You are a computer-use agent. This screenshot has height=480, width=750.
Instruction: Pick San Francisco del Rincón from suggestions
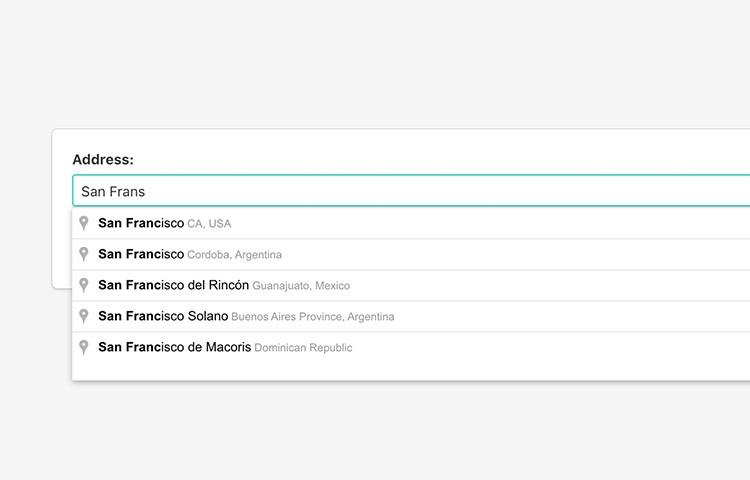[x=411, y=285]
